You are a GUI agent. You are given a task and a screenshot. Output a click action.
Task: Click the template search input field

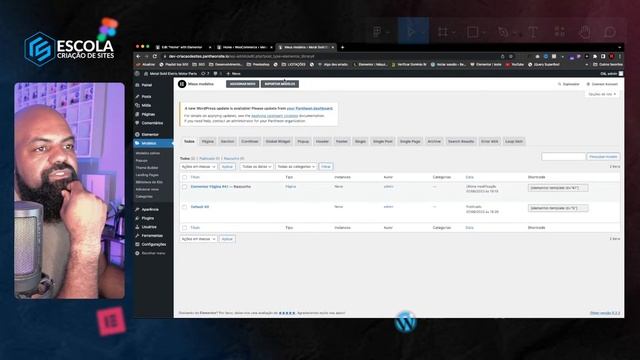pos(563,156)
